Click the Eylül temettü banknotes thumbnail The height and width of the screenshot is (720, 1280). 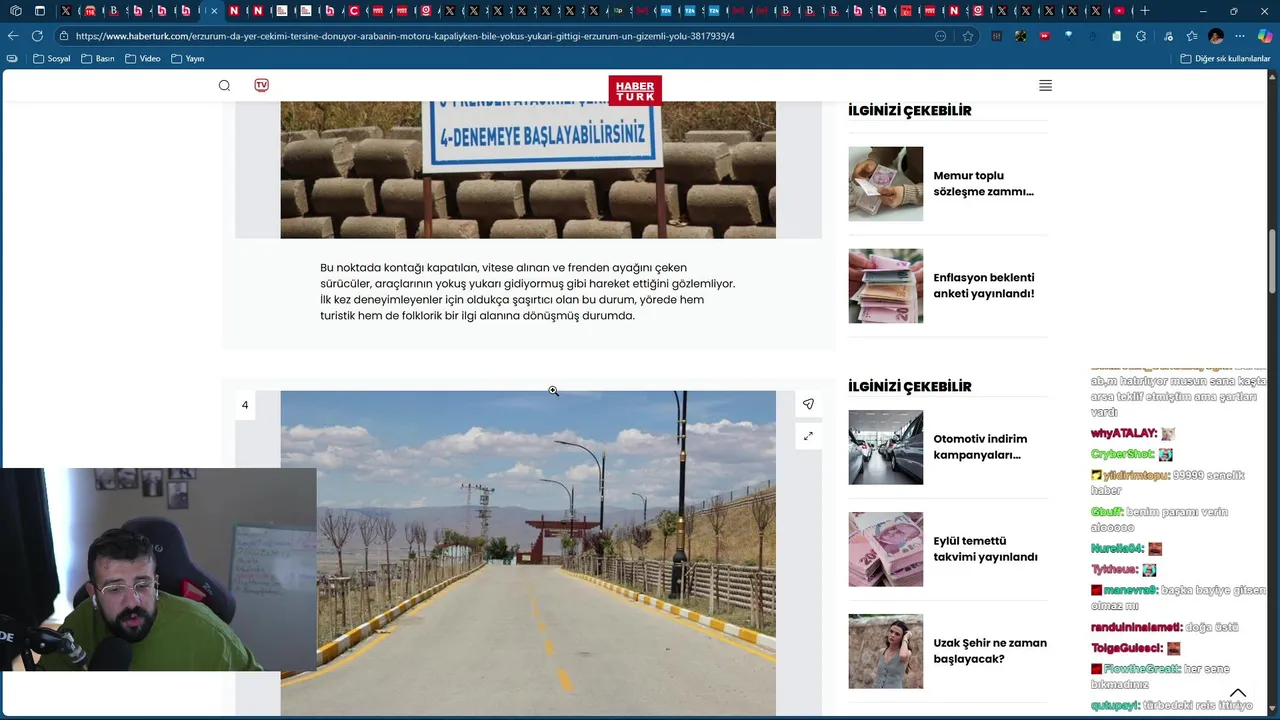886,549
